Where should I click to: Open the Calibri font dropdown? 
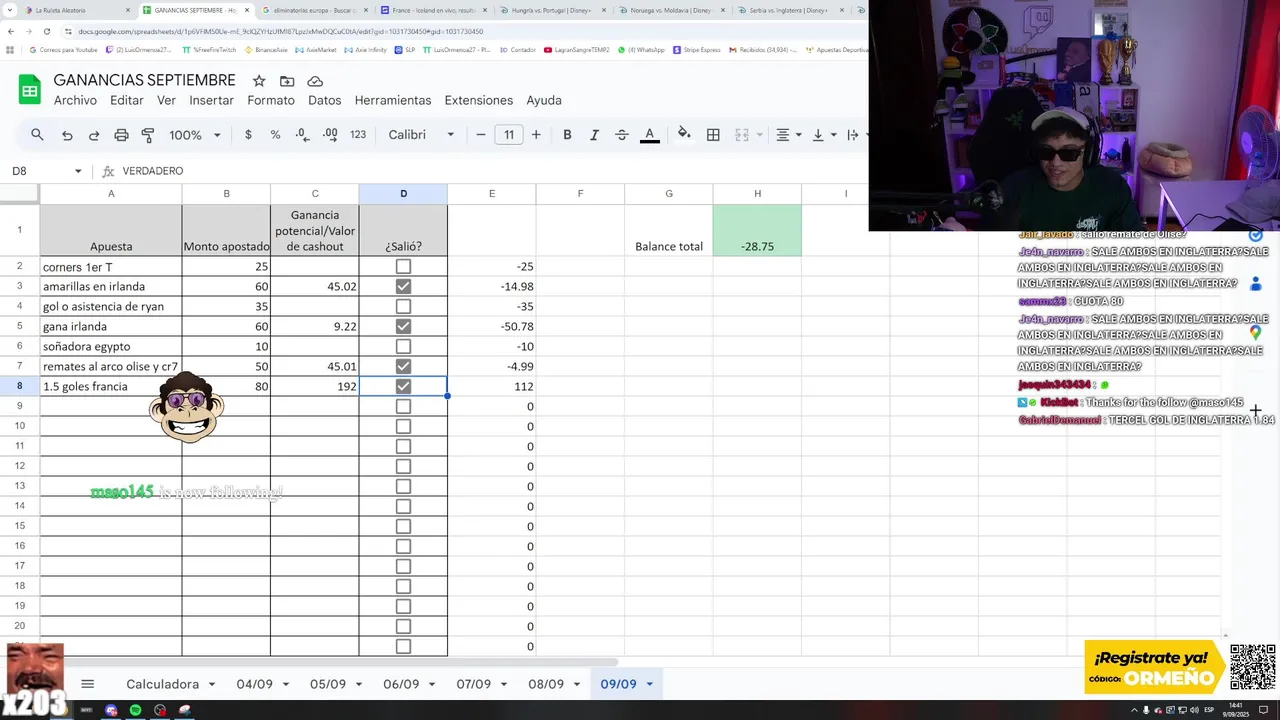[x=421, y=135]
